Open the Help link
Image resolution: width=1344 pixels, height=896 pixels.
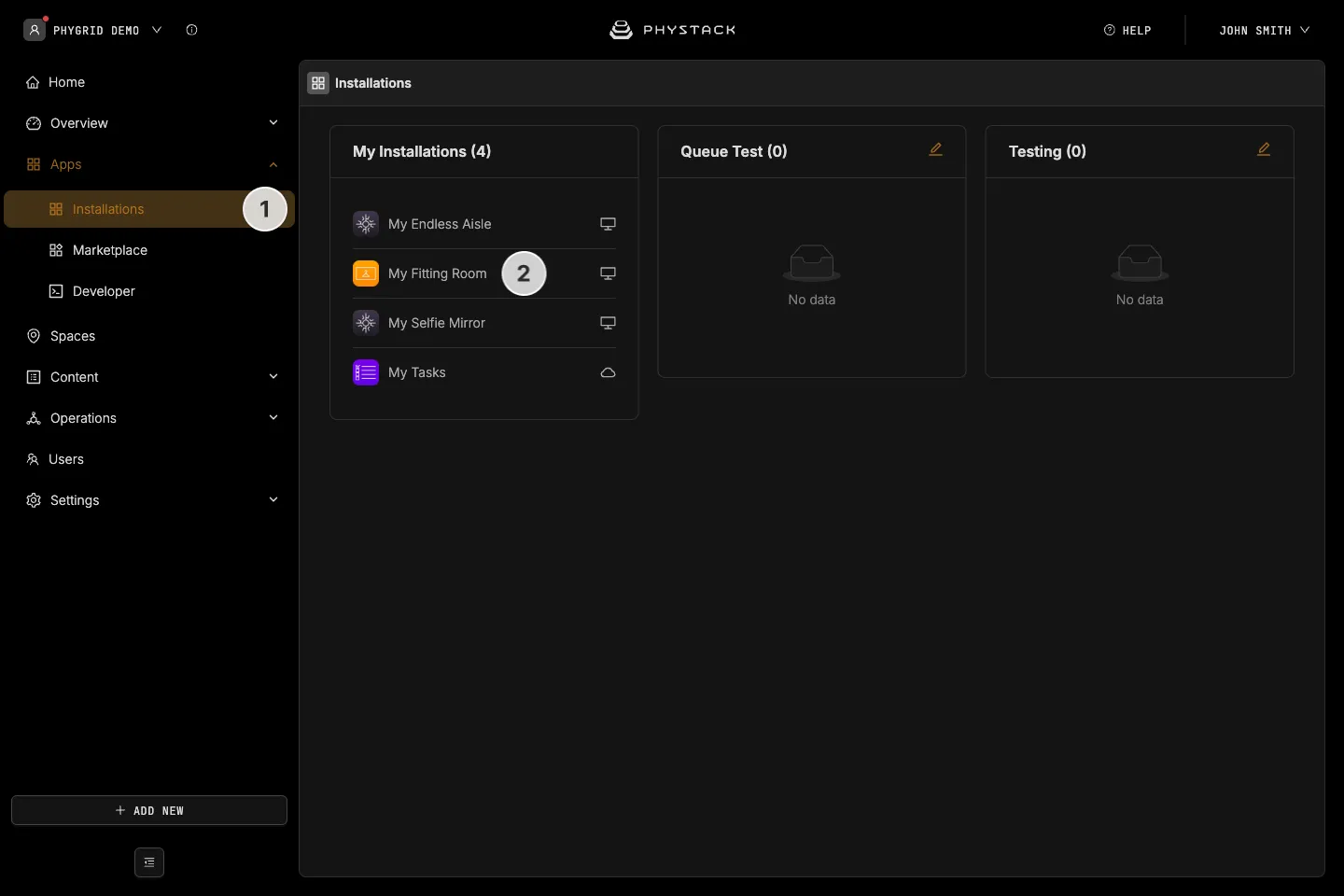(1127, 30)
